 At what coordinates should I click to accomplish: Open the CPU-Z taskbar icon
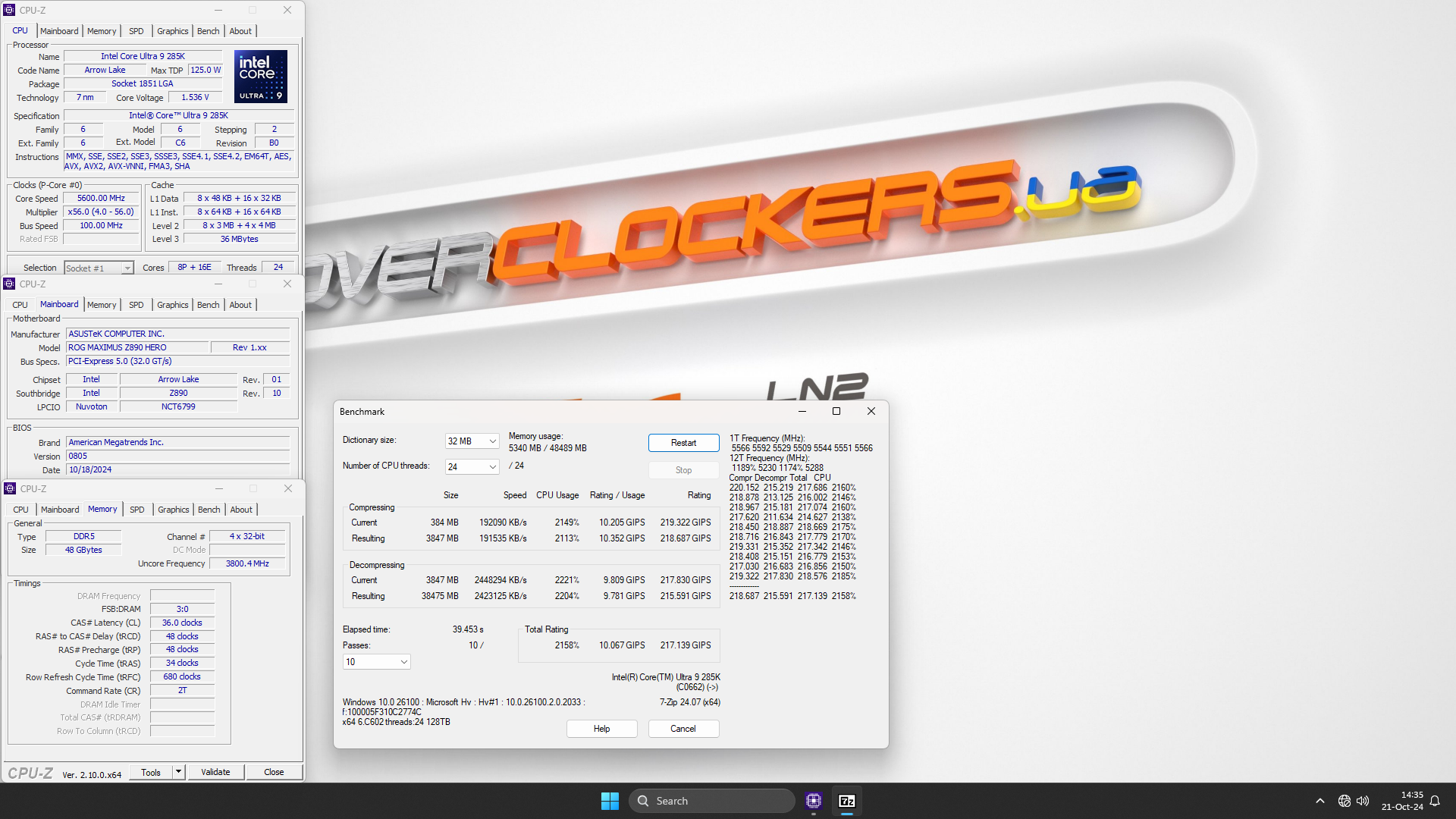point(814,801)
